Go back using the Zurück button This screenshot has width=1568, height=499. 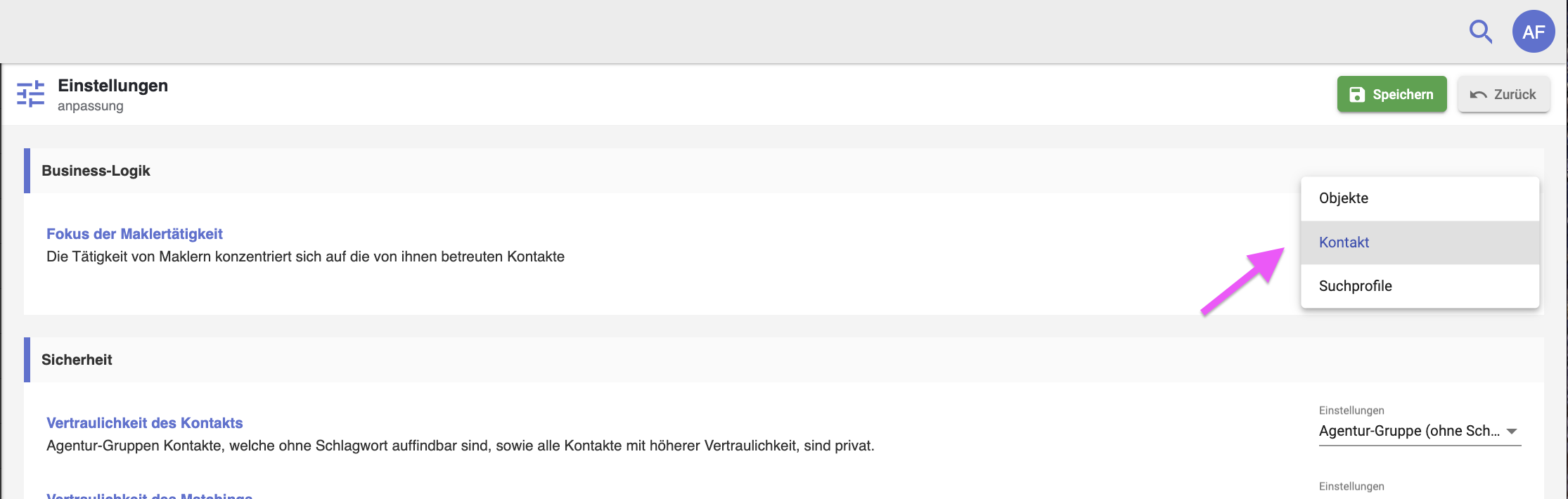click(x=1503, y=94)
